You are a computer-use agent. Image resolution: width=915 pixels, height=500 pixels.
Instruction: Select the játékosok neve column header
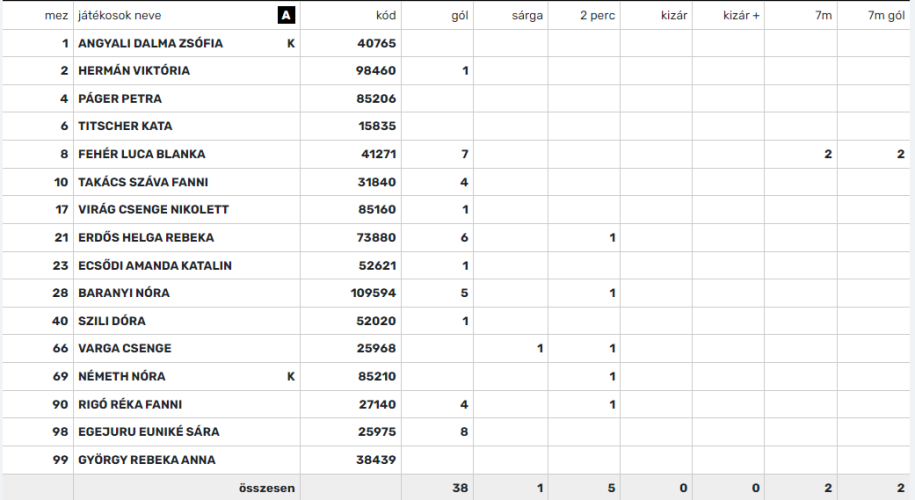click(x=120, y=15)
